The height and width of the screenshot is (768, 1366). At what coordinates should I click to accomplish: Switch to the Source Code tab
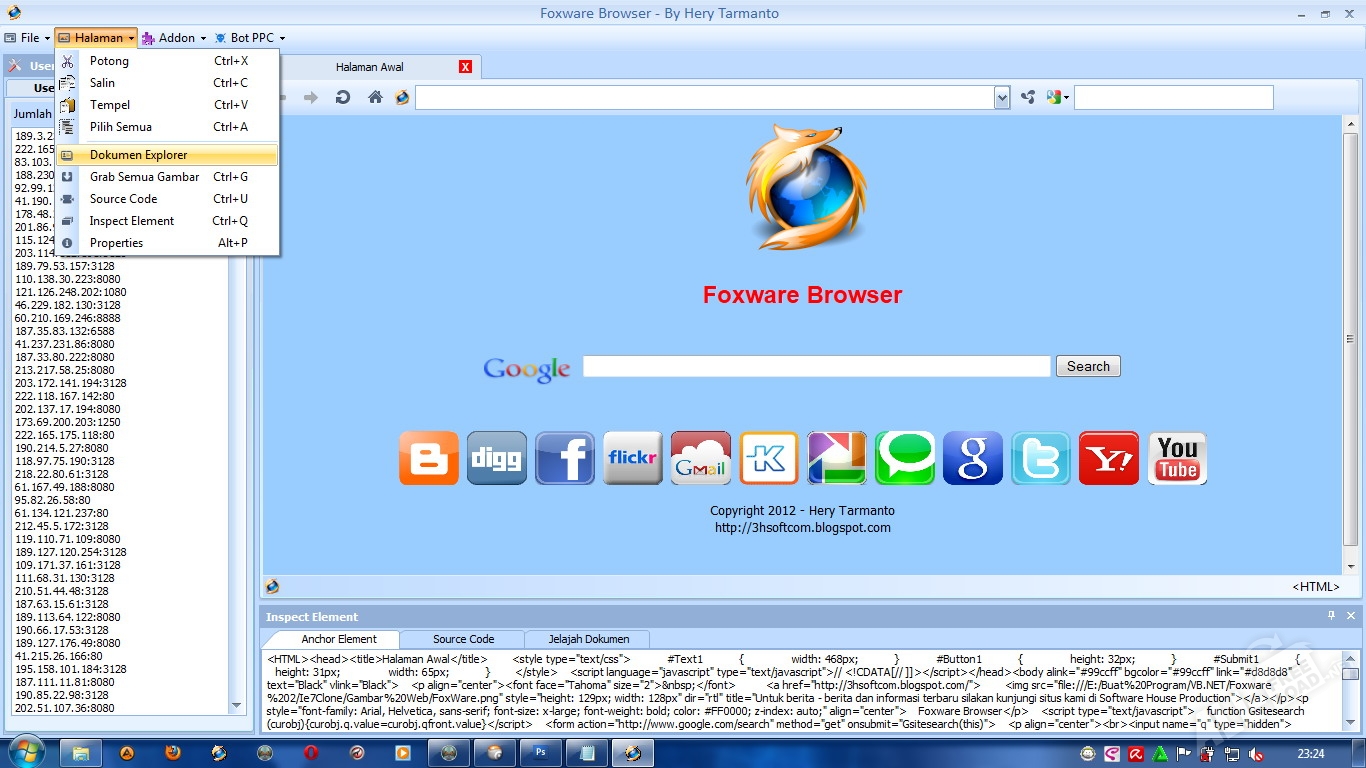click(463, 639)
